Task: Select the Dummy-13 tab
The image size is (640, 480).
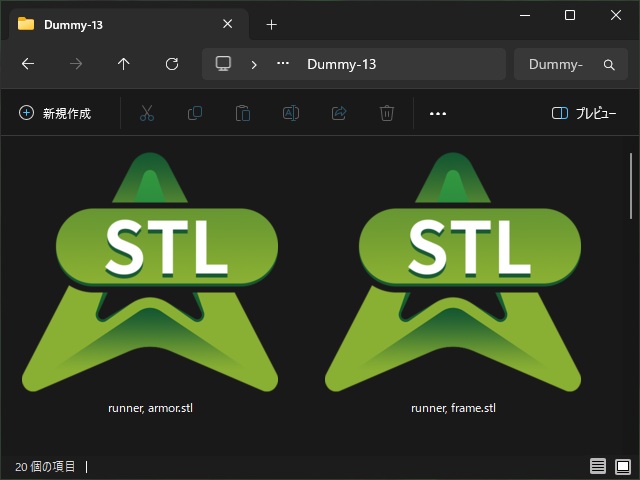Action: [129, 24]
